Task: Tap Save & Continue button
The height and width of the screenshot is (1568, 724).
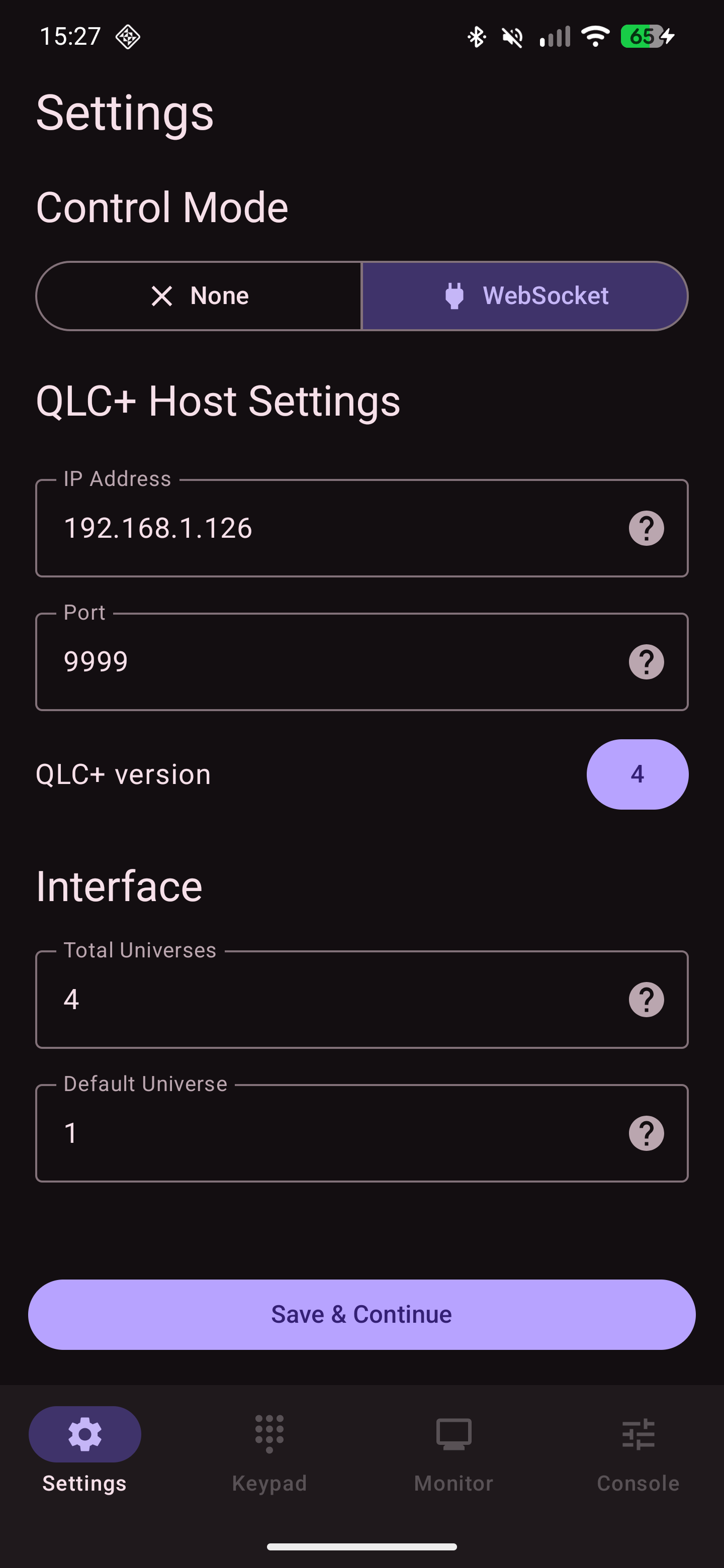Action: (361, 1314)
